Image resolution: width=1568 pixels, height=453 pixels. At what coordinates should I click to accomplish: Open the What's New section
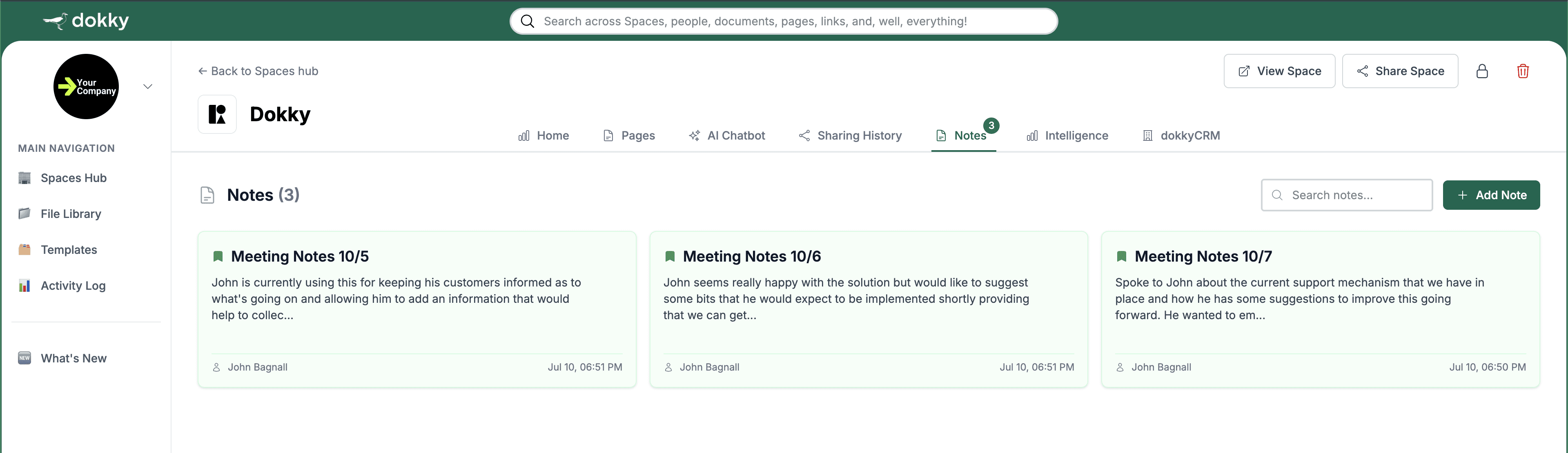73,358
